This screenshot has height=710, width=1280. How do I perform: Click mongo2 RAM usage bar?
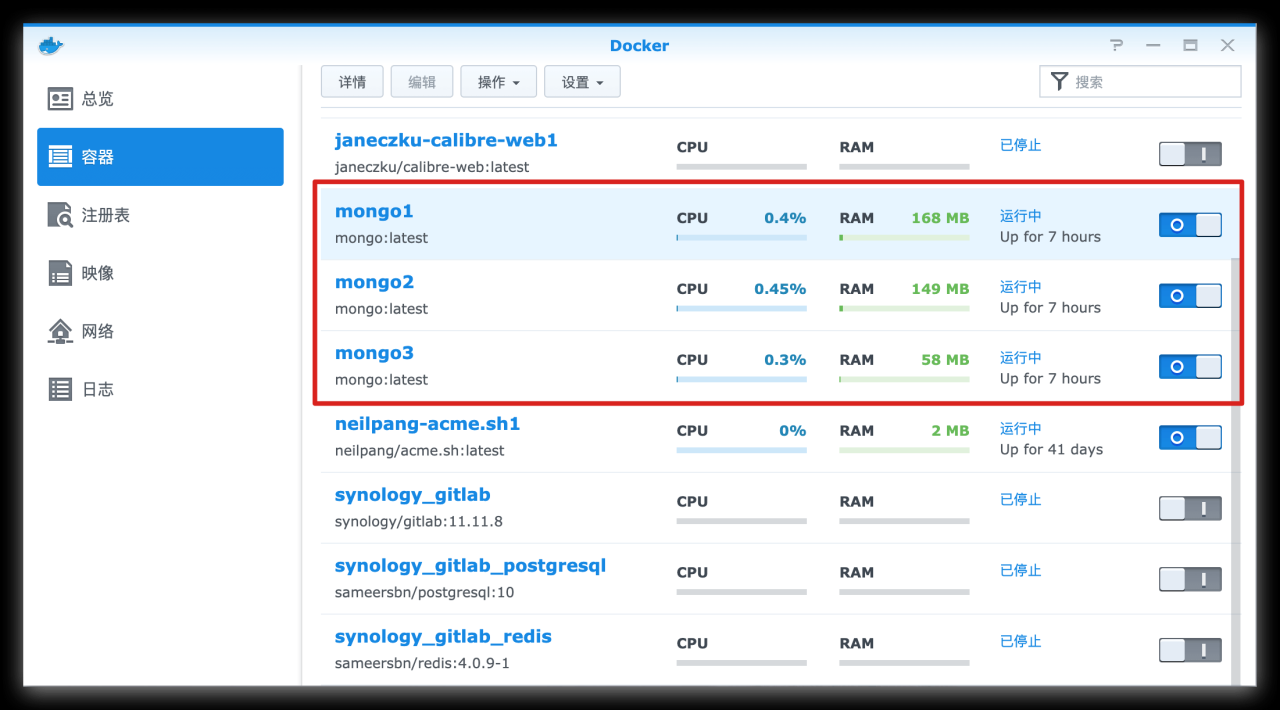tap(904, 309)
